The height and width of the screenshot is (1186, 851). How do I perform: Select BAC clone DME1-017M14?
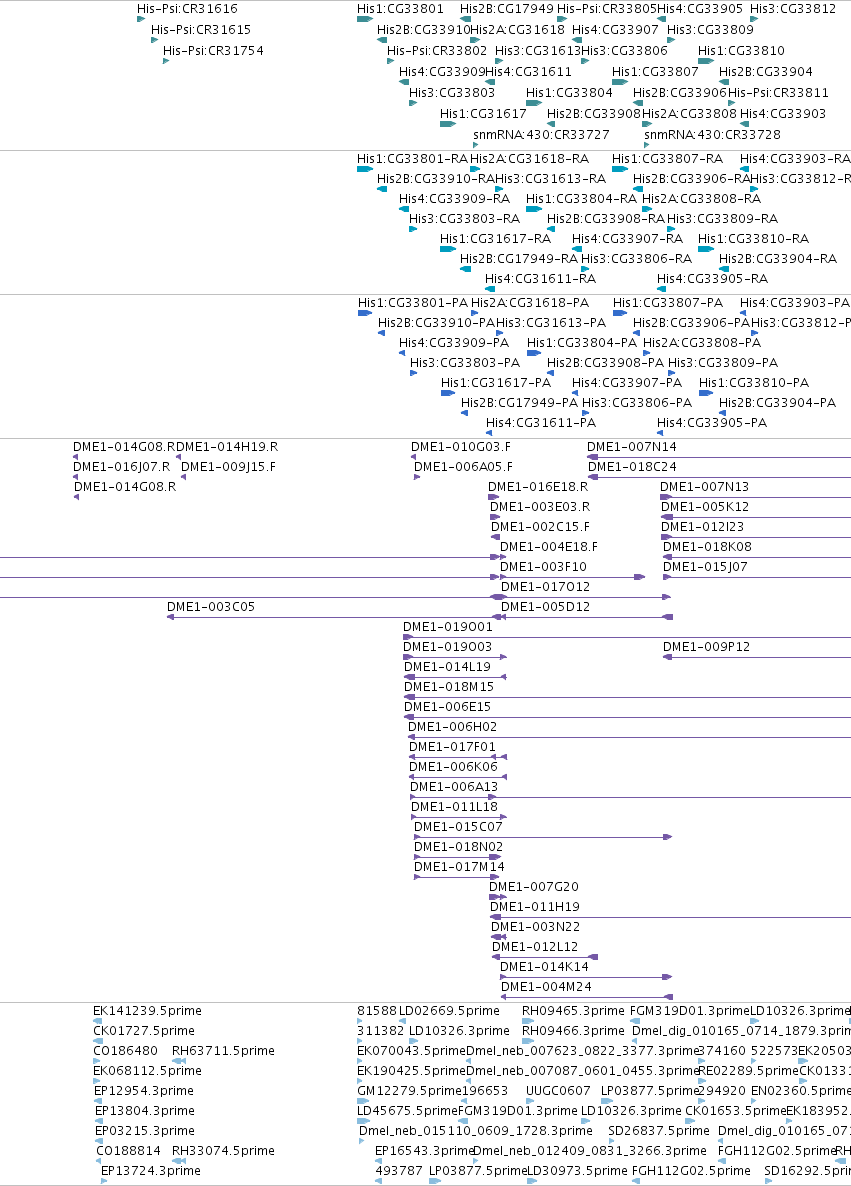[459, 868]
